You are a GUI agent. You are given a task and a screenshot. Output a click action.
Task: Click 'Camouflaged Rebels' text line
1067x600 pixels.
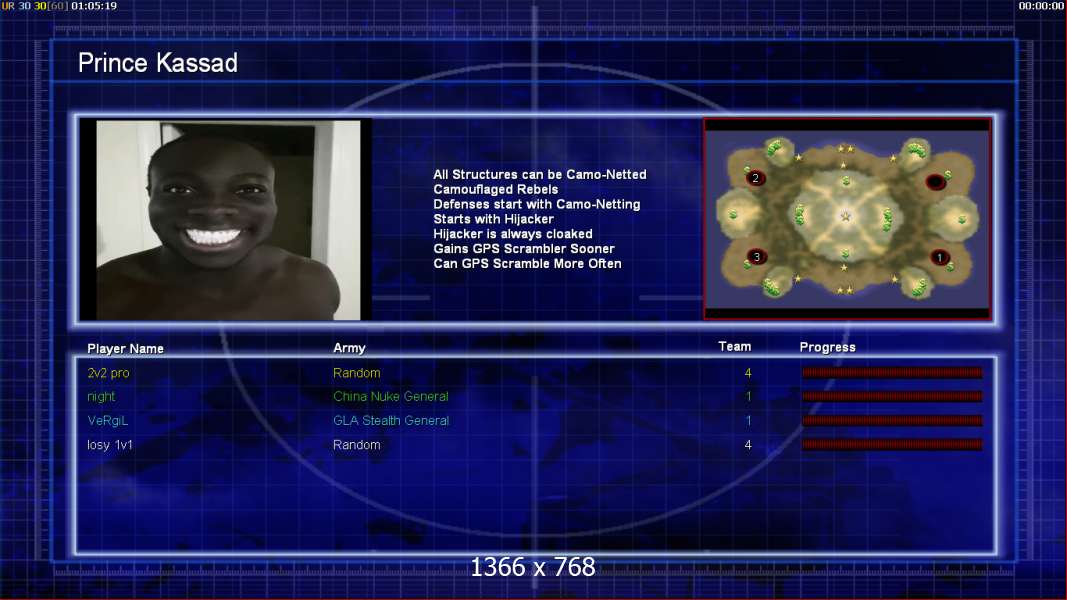click(x=495, y=189)
